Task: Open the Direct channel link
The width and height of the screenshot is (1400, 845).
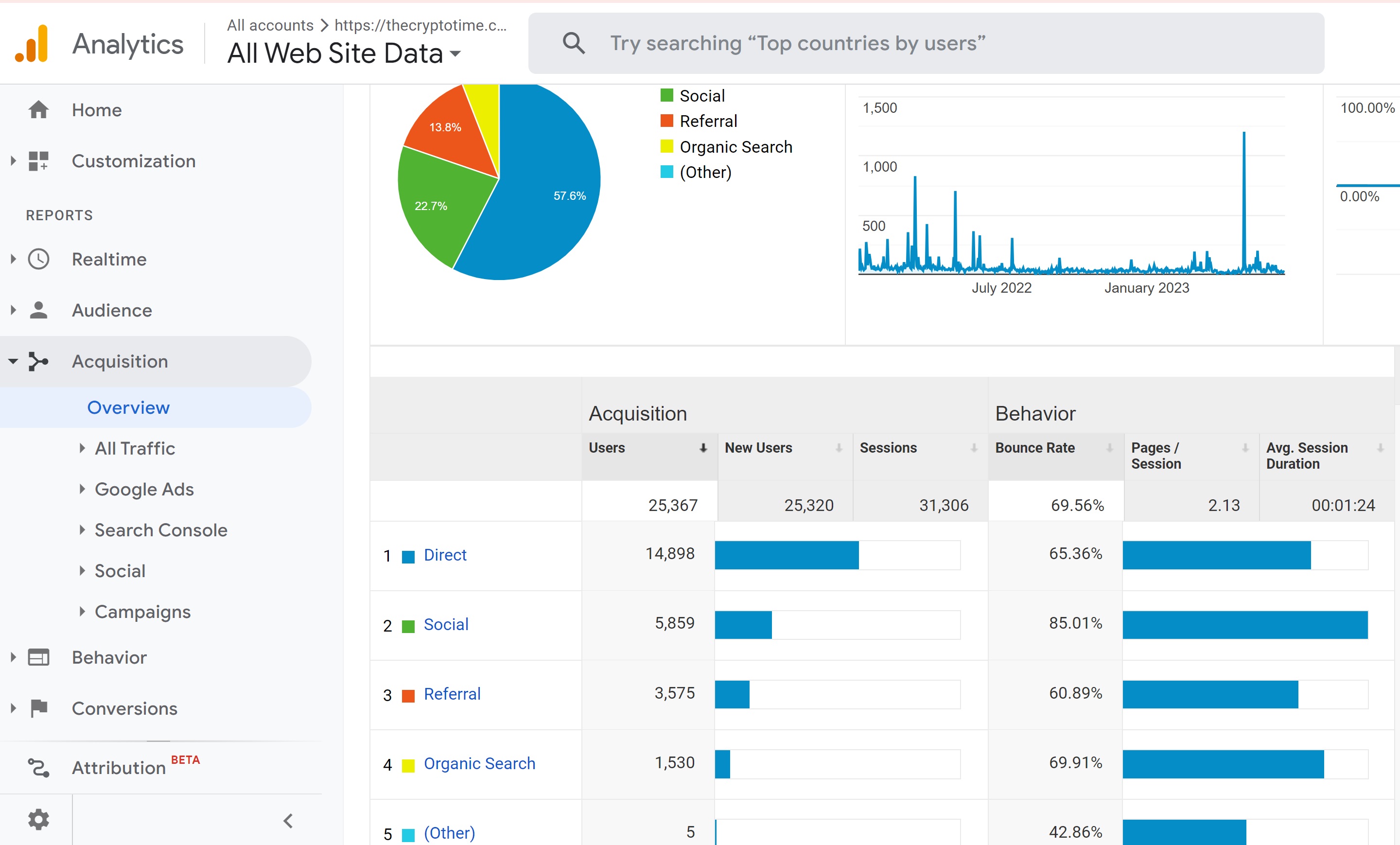Action: (x=445, y=555)
